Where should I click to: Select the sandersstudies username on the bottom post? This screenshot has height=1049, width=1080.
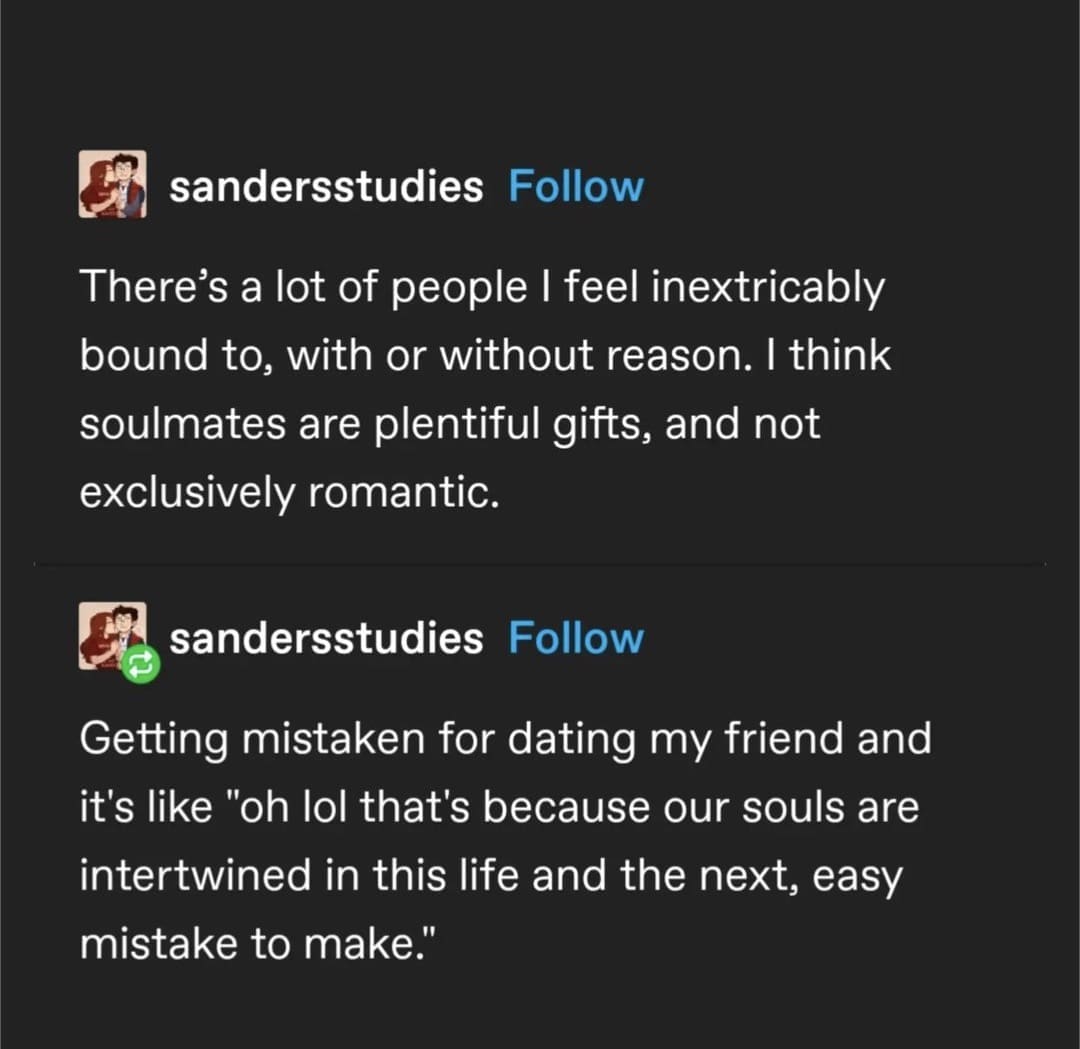pos(326,638)
